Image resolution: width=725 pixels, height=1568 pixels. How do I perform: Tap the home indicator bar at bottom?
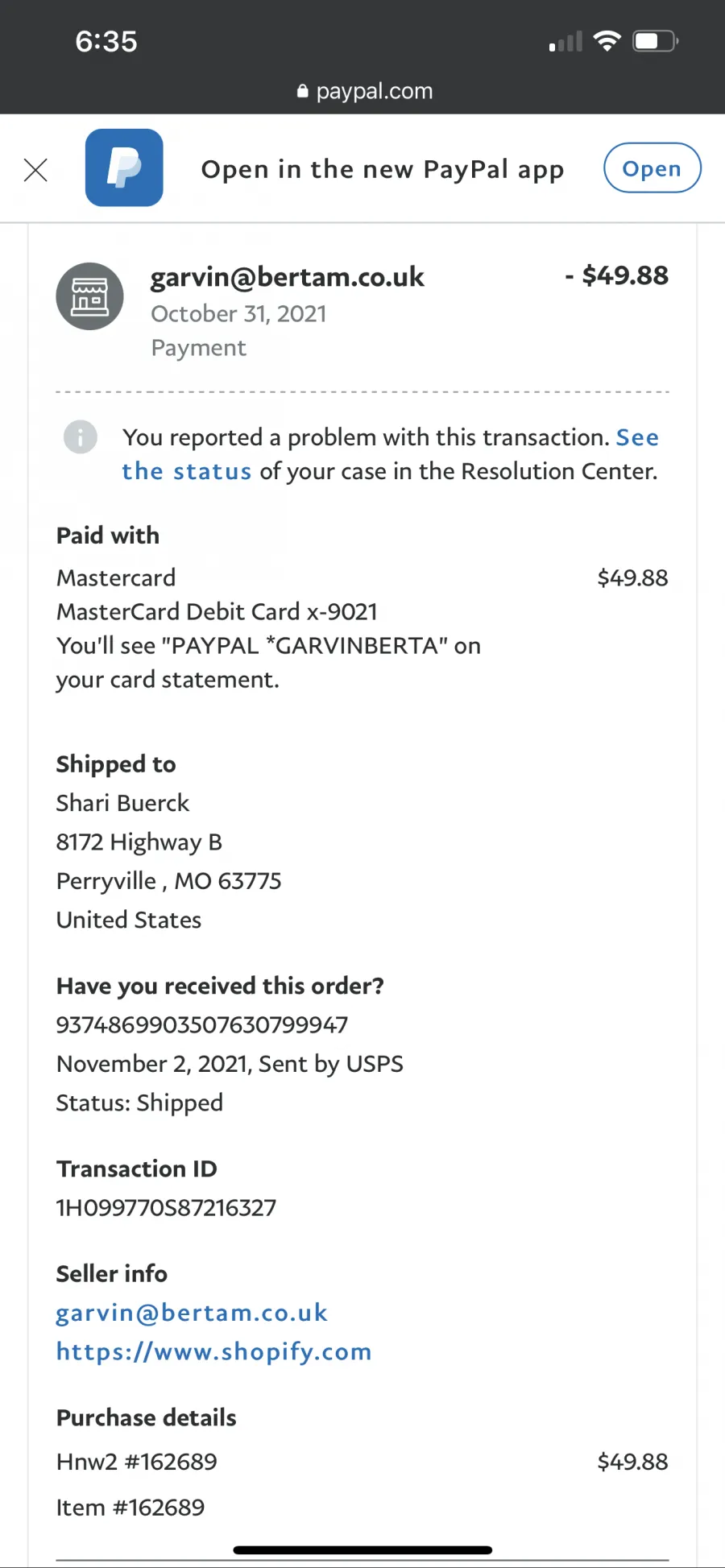click(x=362, y=1549)
